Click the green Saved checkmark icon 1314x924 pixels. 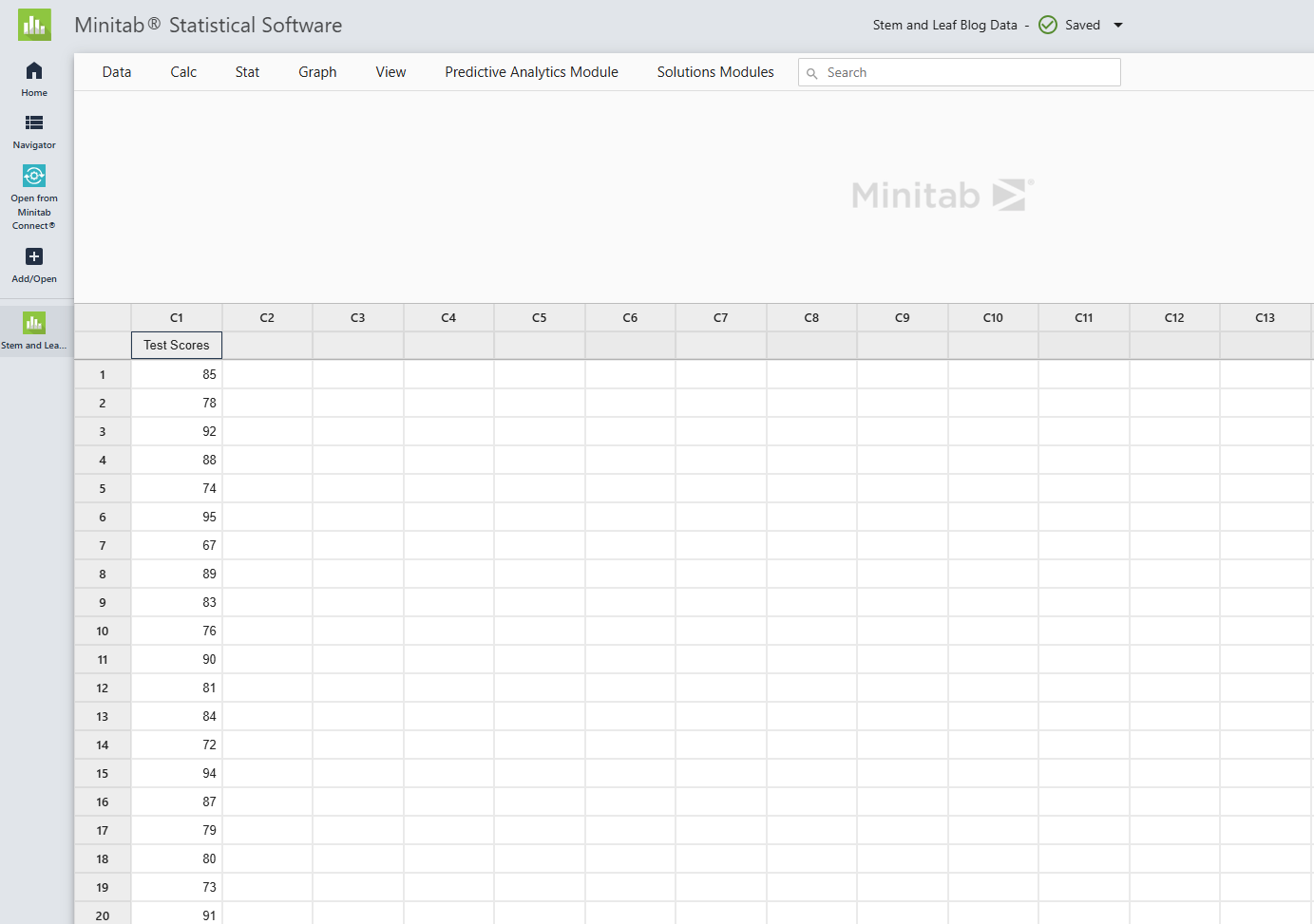(1048, 26)
